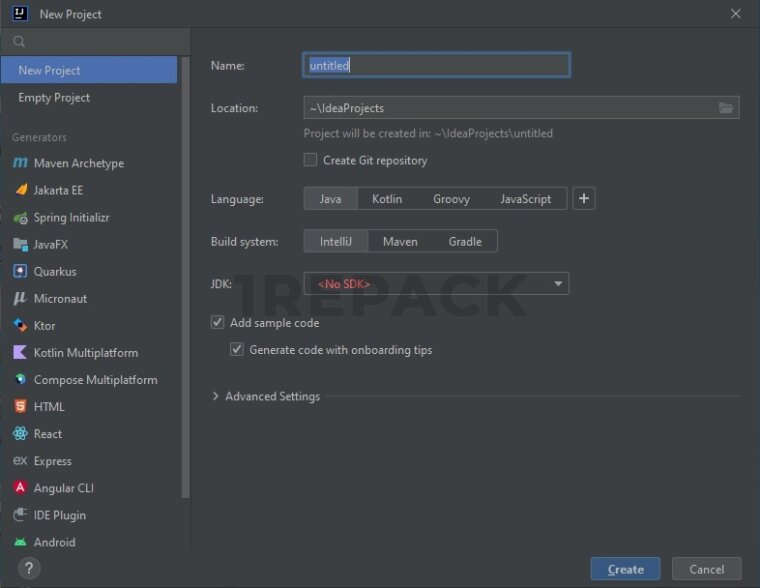760x588 pixels.
Task: Browse for location using folder icon
Action: coord(727,108)
